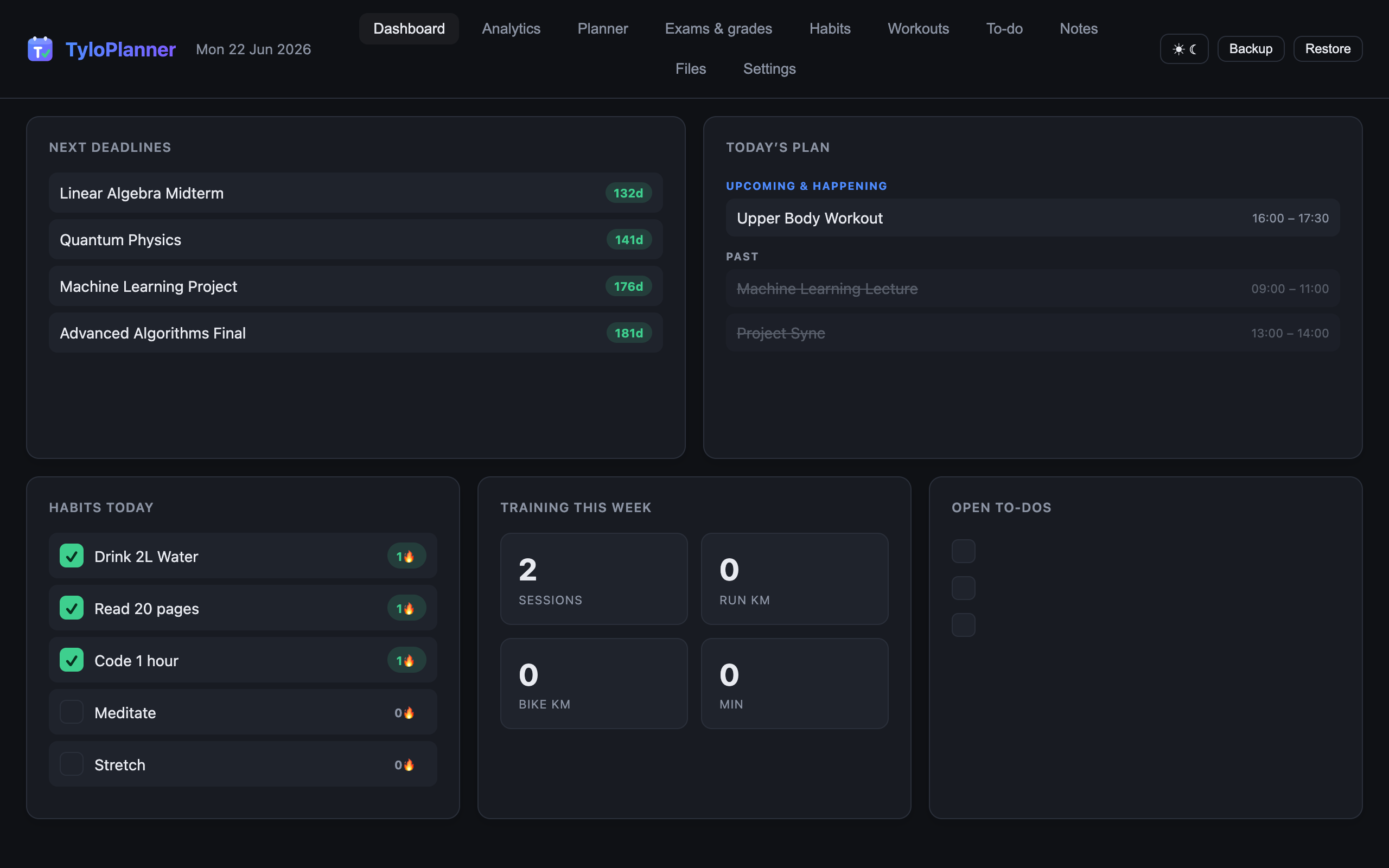Click the MIN training stat card
Screen dimensions: 1389x868
(794, 683)
